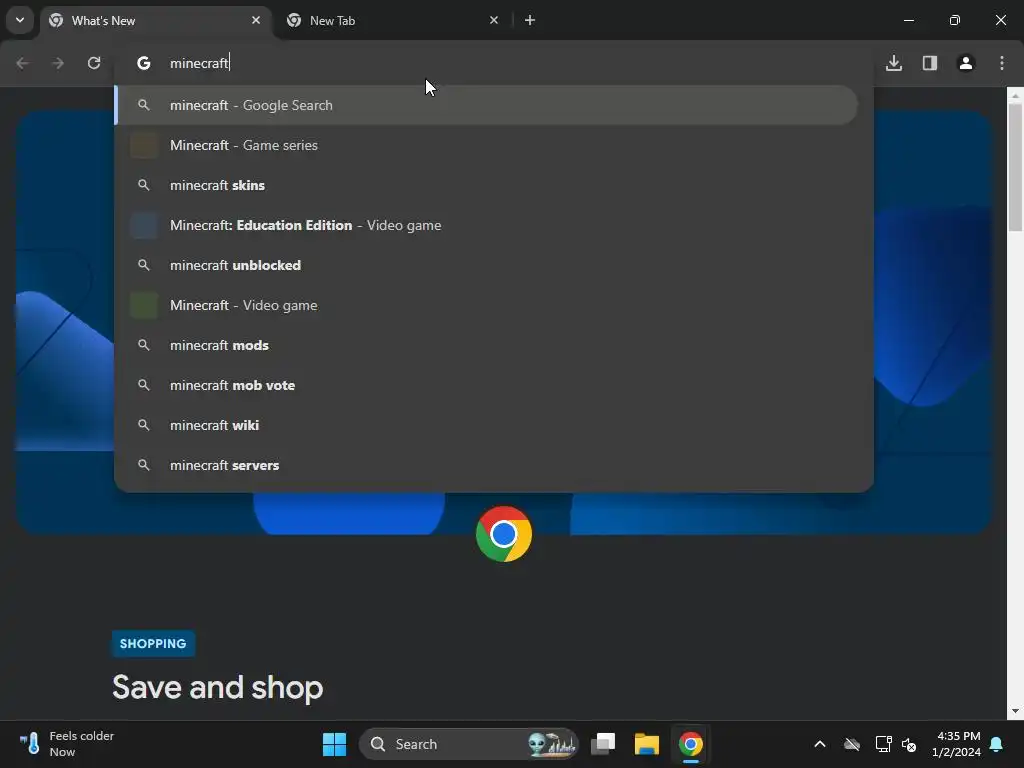Click the page vertical scrollbar thumb
The image size is (1024, 768).
(x=1015, y=167)
